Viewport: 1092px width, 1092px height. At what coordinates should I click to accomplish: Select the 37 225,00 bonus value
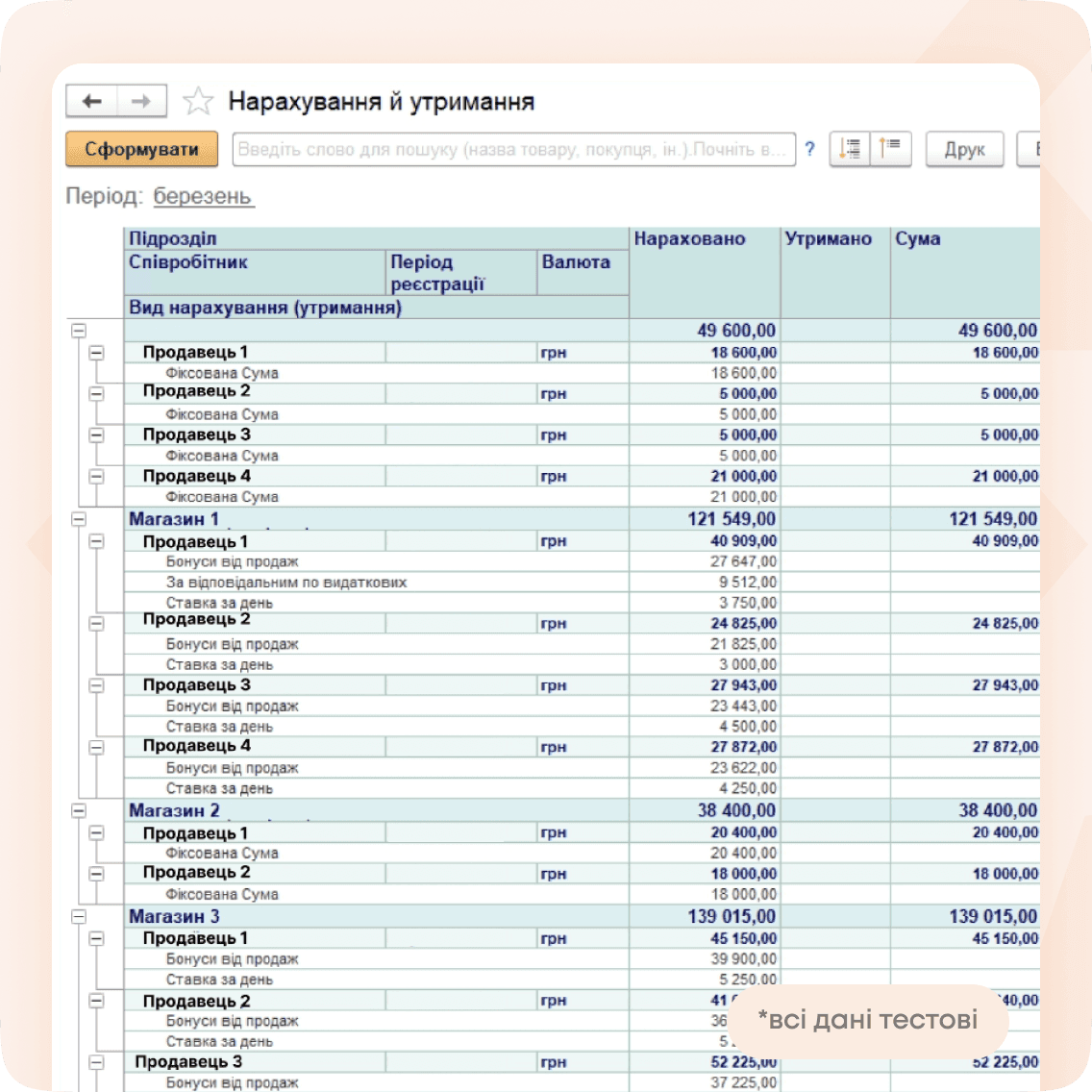coord(704,1083)
